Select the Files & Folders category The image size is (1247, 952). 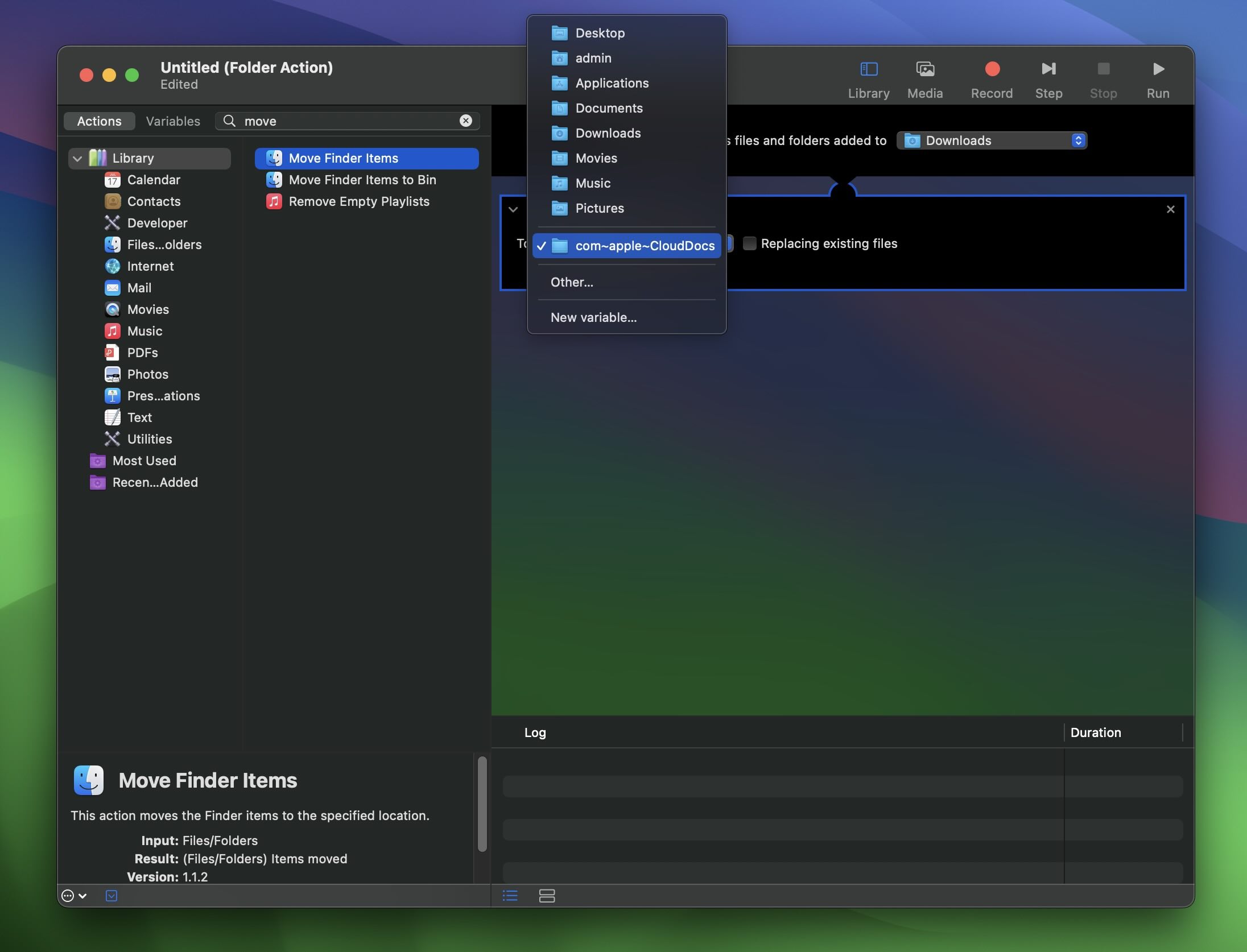(164, 245)
